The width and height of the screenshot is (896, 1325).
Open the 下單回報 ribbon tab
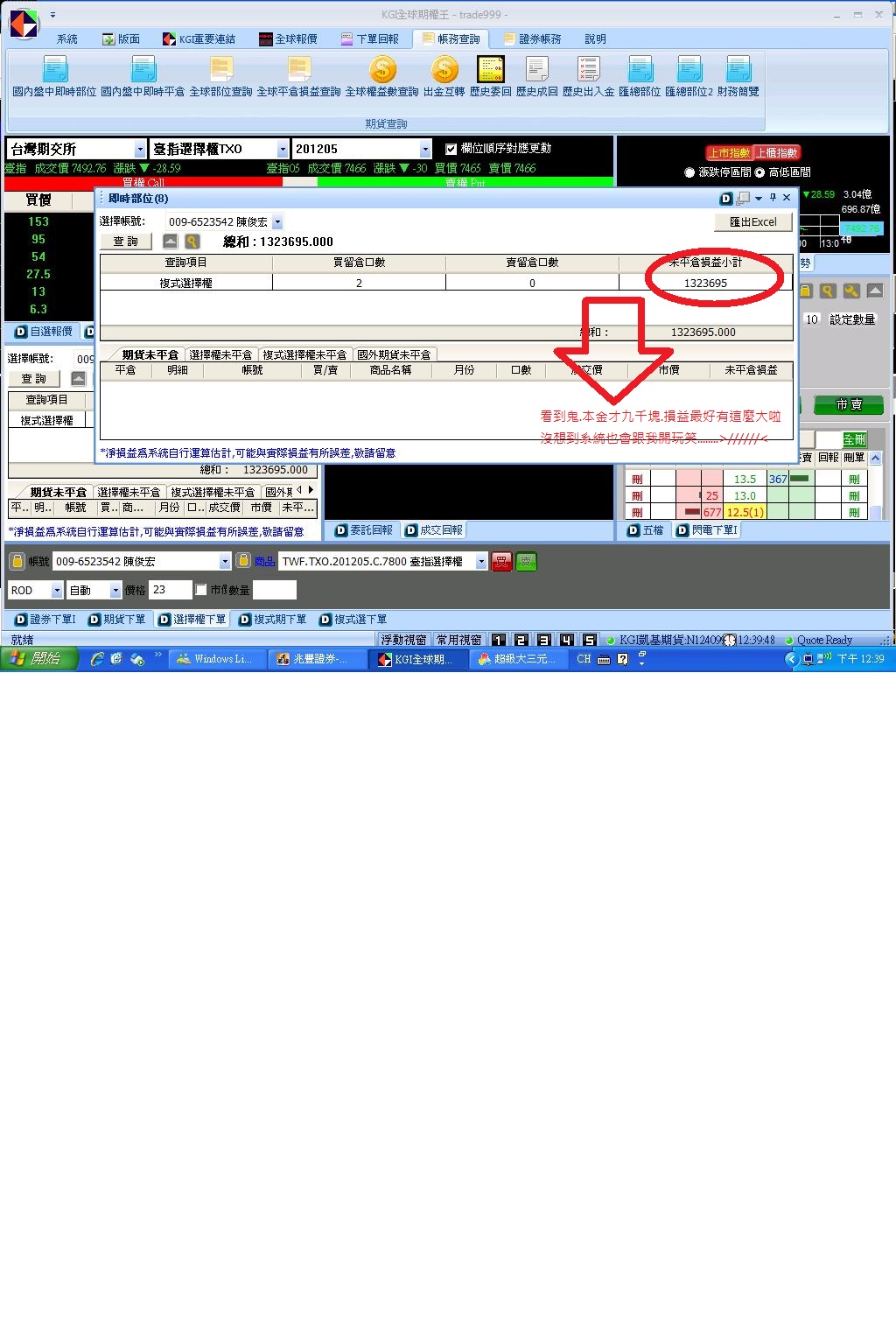click(x=369, y=39)
